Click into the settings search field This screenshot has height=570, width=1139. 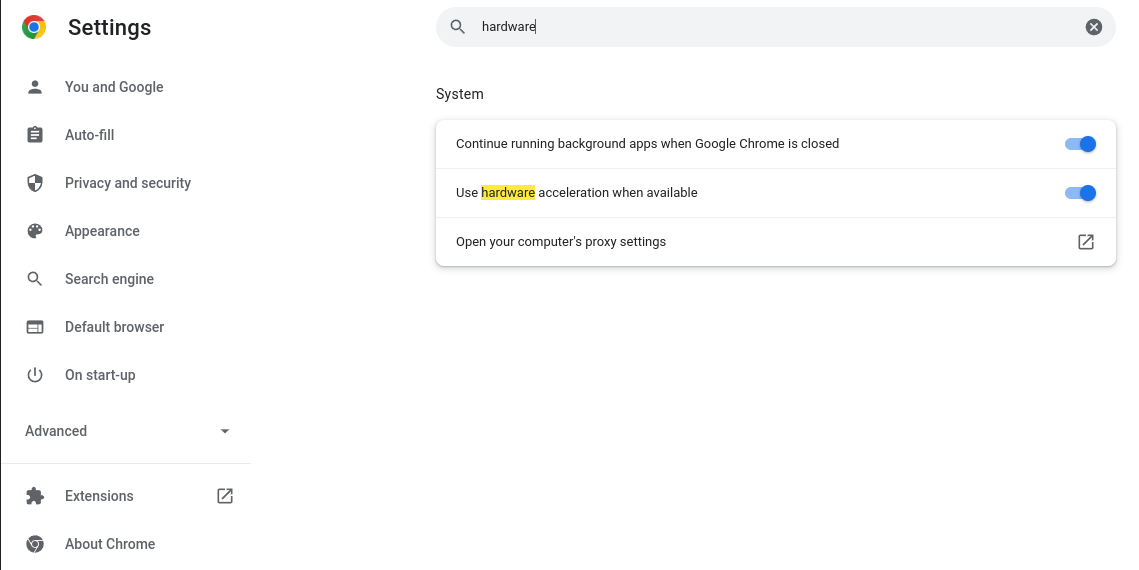coord(775,27)
